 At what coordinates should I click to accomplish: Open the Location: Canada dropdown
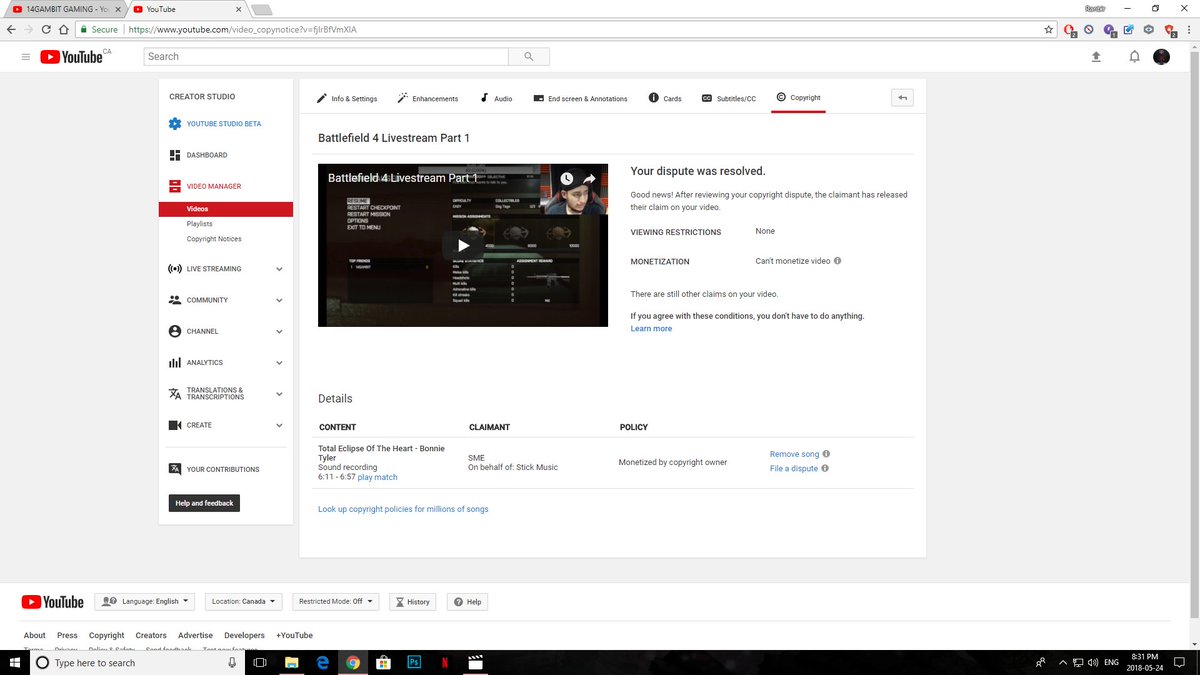(x=244, y=601)
